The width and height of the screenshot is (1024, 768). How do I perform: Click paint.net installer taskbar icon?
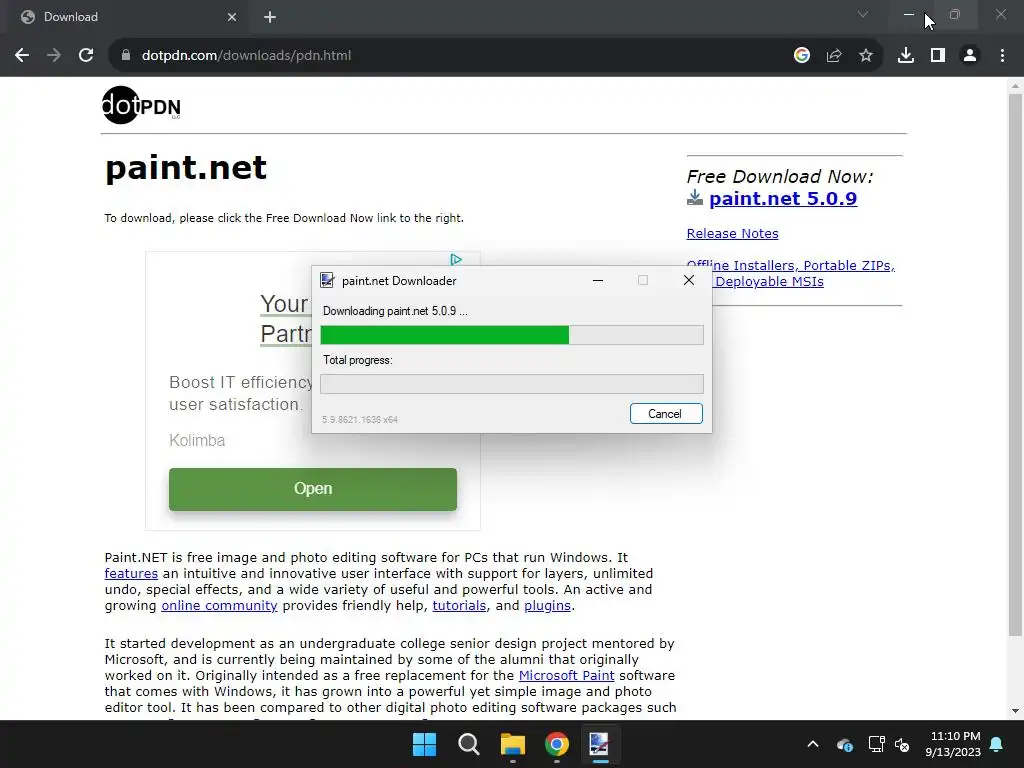(600, 744)
